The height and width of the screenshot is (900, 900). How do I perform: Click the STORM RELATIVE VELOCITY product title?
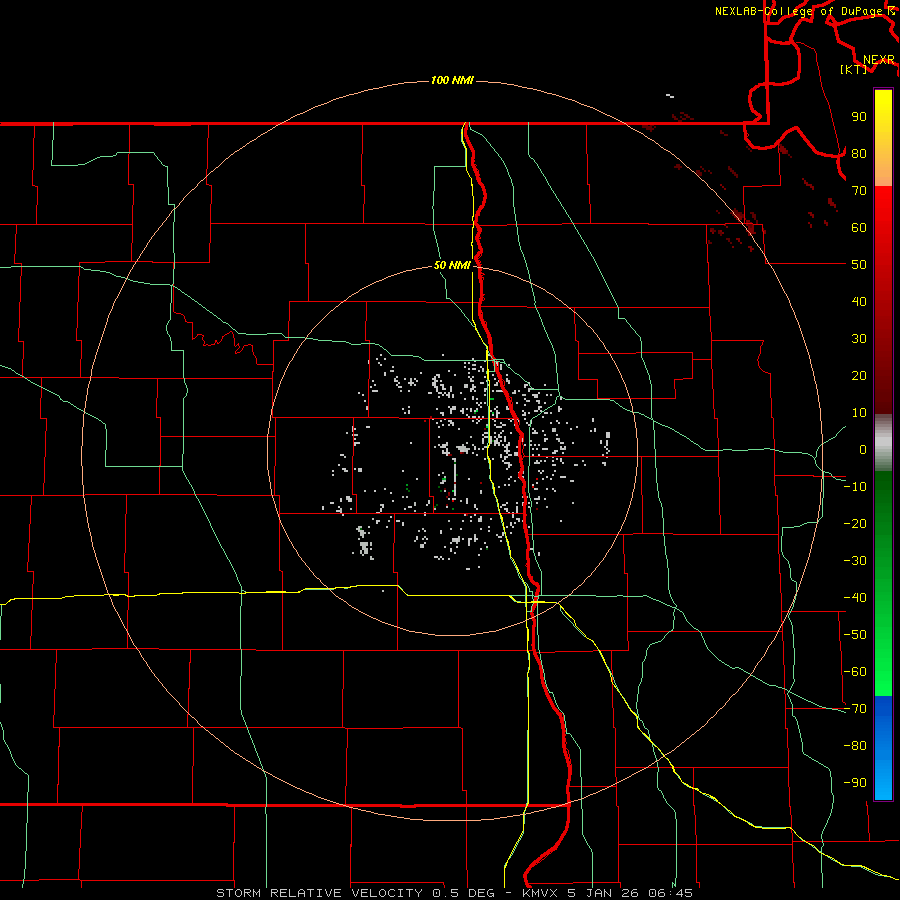[x=319, y=893]
